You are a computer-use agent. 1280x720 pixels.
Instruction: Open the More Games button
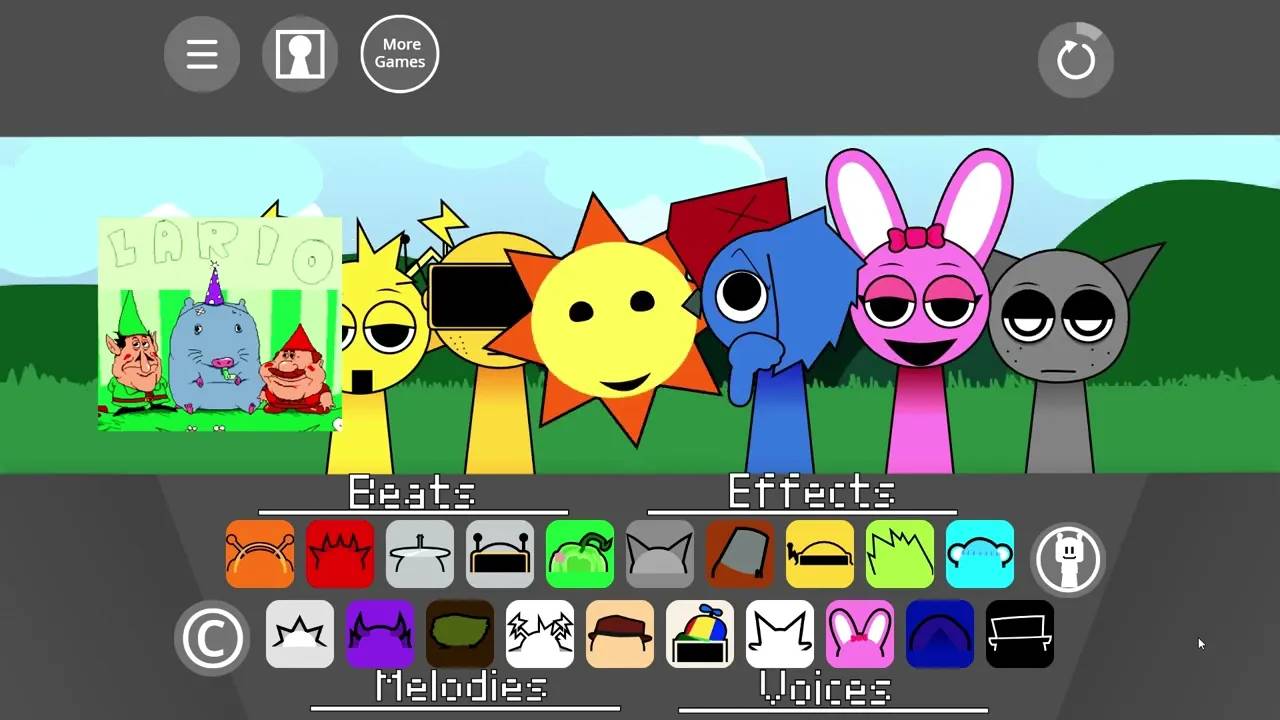pyautogui.click(x=400, y=54)
